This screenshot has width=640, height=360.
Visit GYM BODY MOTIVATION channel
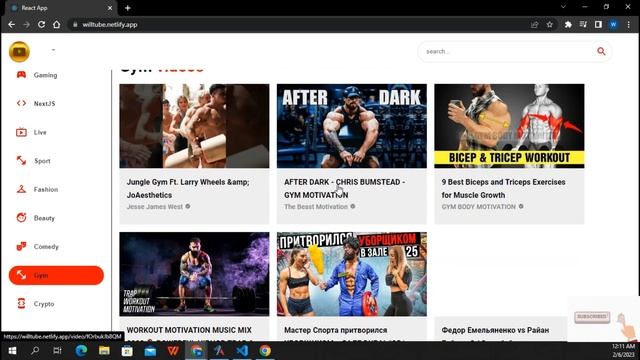click(478, 207)
